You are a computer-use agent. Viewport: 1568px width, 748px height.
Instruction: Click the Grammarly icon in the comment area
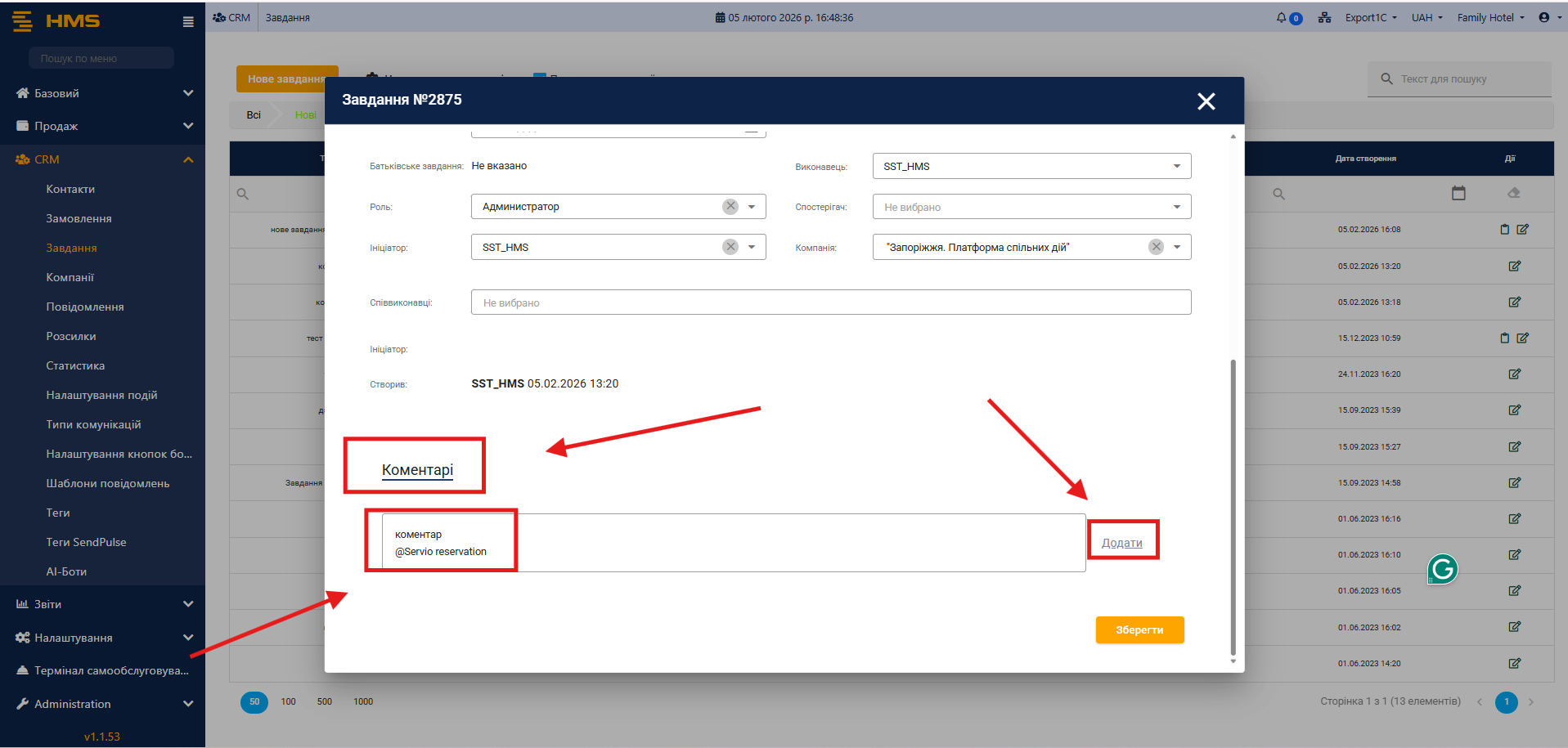point(1442,569)
